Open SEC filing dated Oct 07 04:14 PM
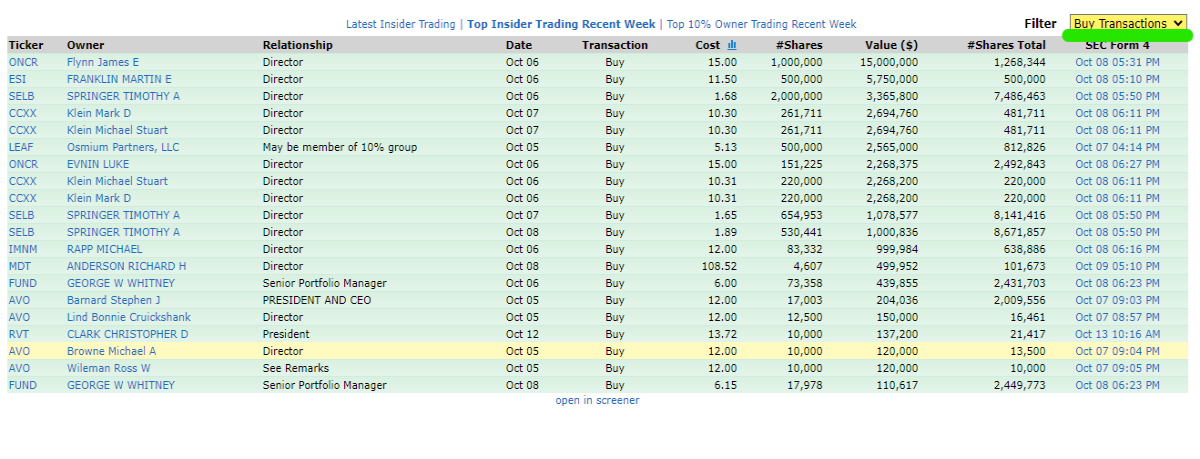Screen dimensions: 1200x459 click(x=1118, y=147)
